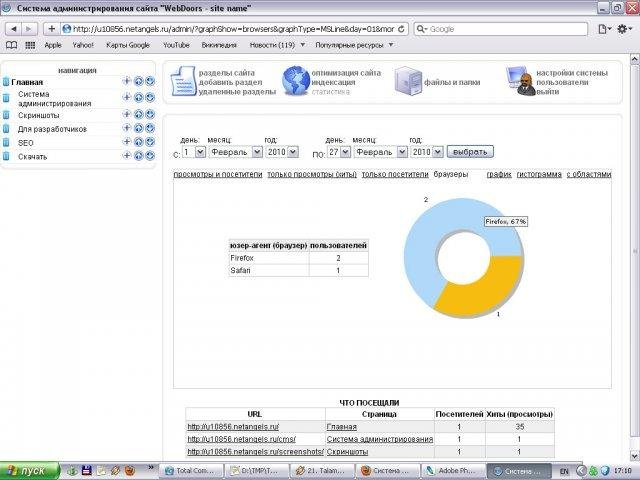Move Скриншоты up with arrow icon
This screenshot has width=640, height=480.
coord(138,115)
